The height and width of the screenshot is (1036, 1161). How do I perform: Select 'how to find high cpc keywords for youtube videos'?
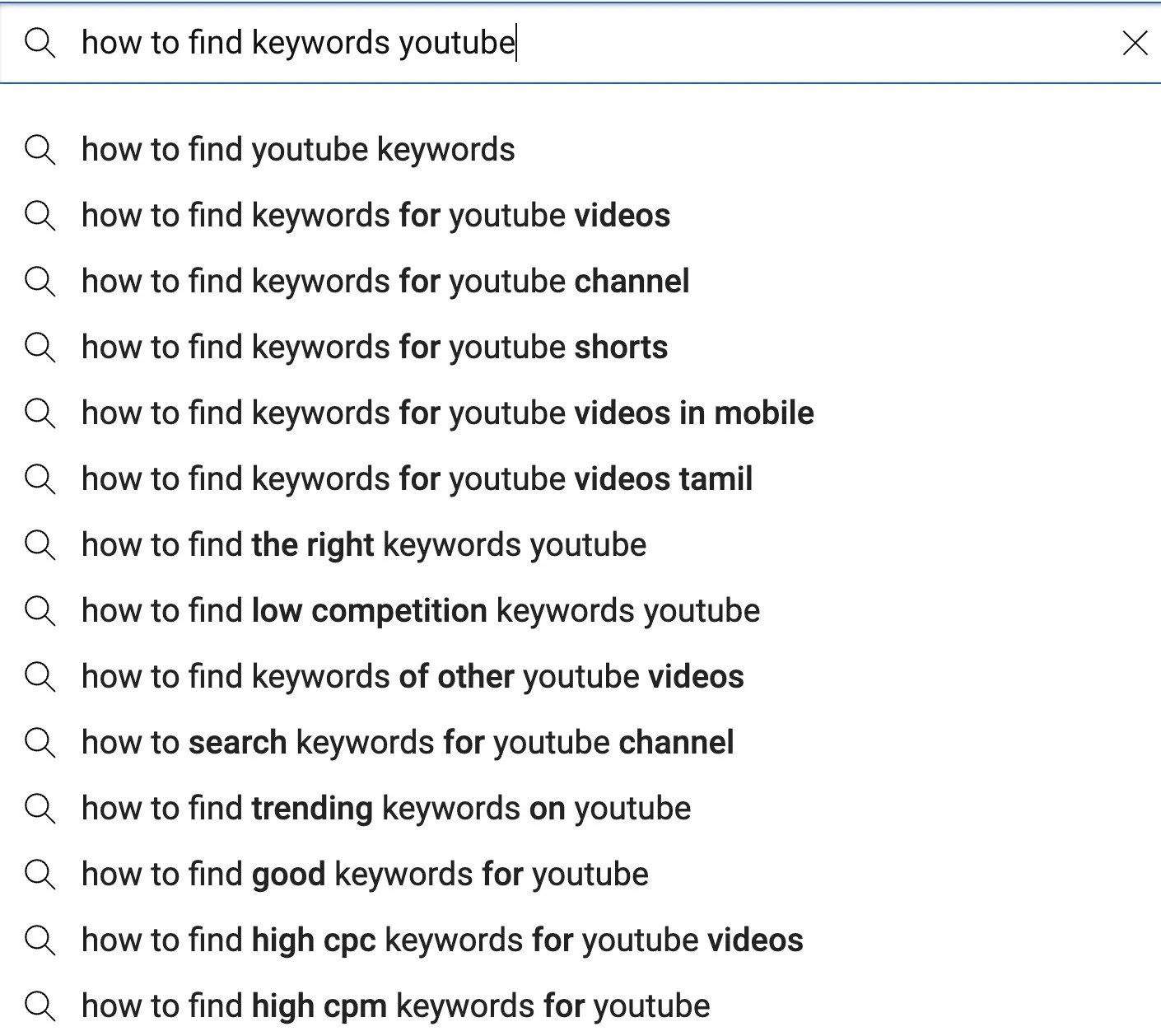(442, 940)
